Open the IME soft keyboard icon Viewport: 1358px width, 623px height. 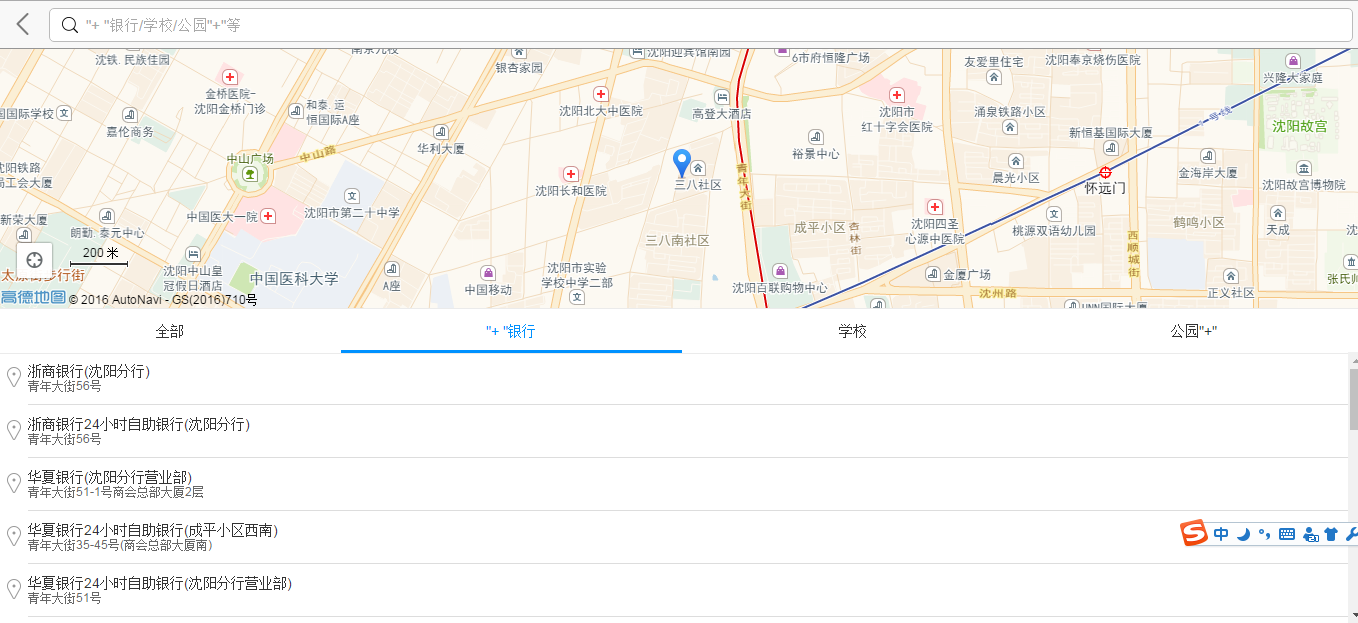point(1287,534)
